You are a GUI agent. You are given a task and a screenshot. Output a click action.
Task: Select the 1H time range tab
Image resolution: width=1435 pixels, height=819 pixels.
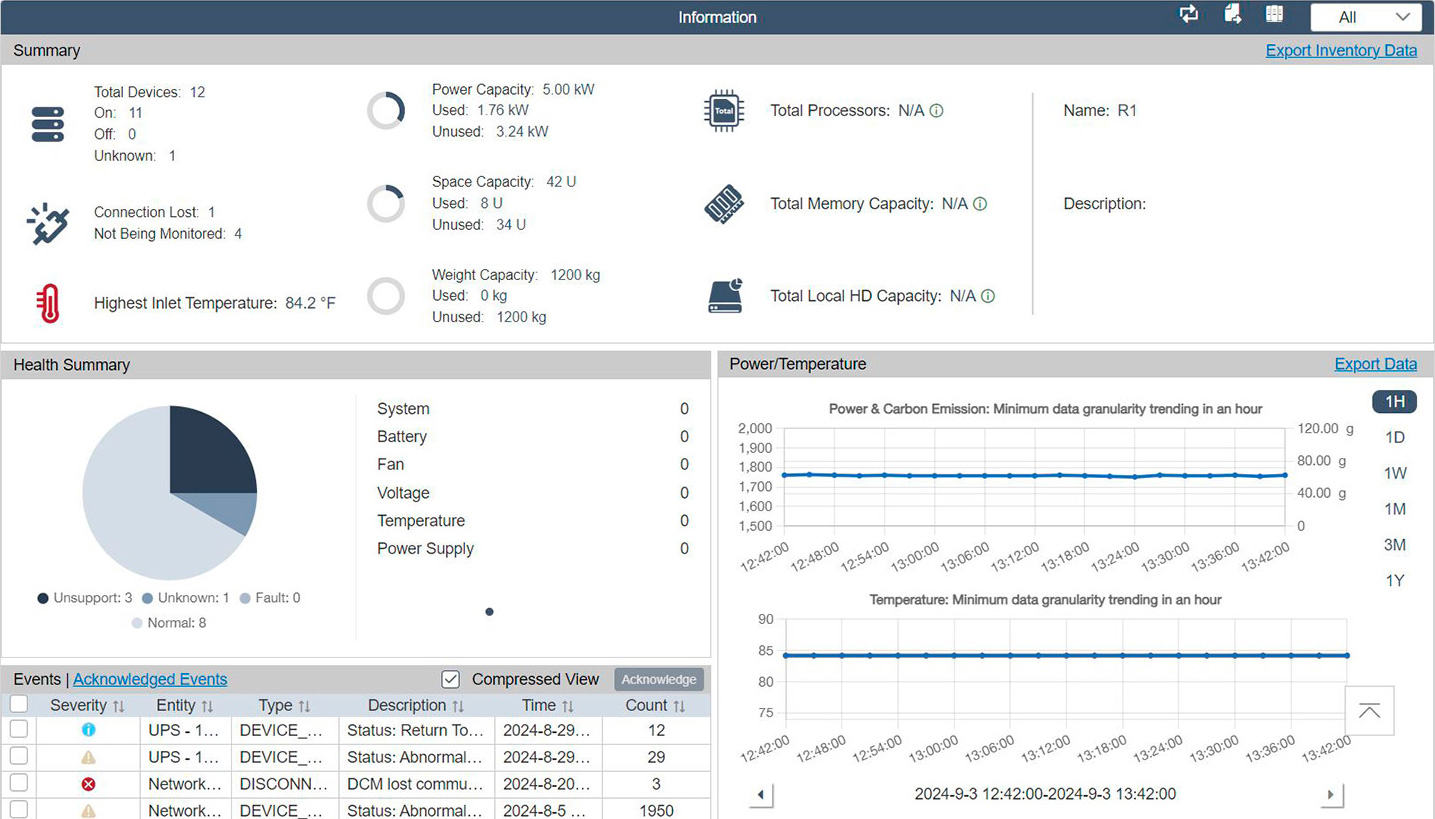(x=1395, y=402)
